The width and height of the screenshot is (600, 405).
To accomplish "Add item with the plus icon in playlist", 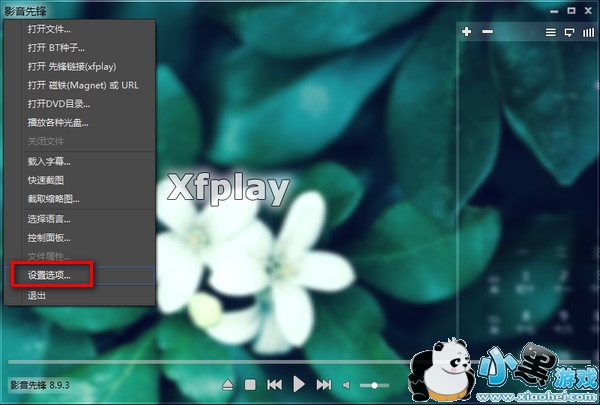I will (466, 32).
